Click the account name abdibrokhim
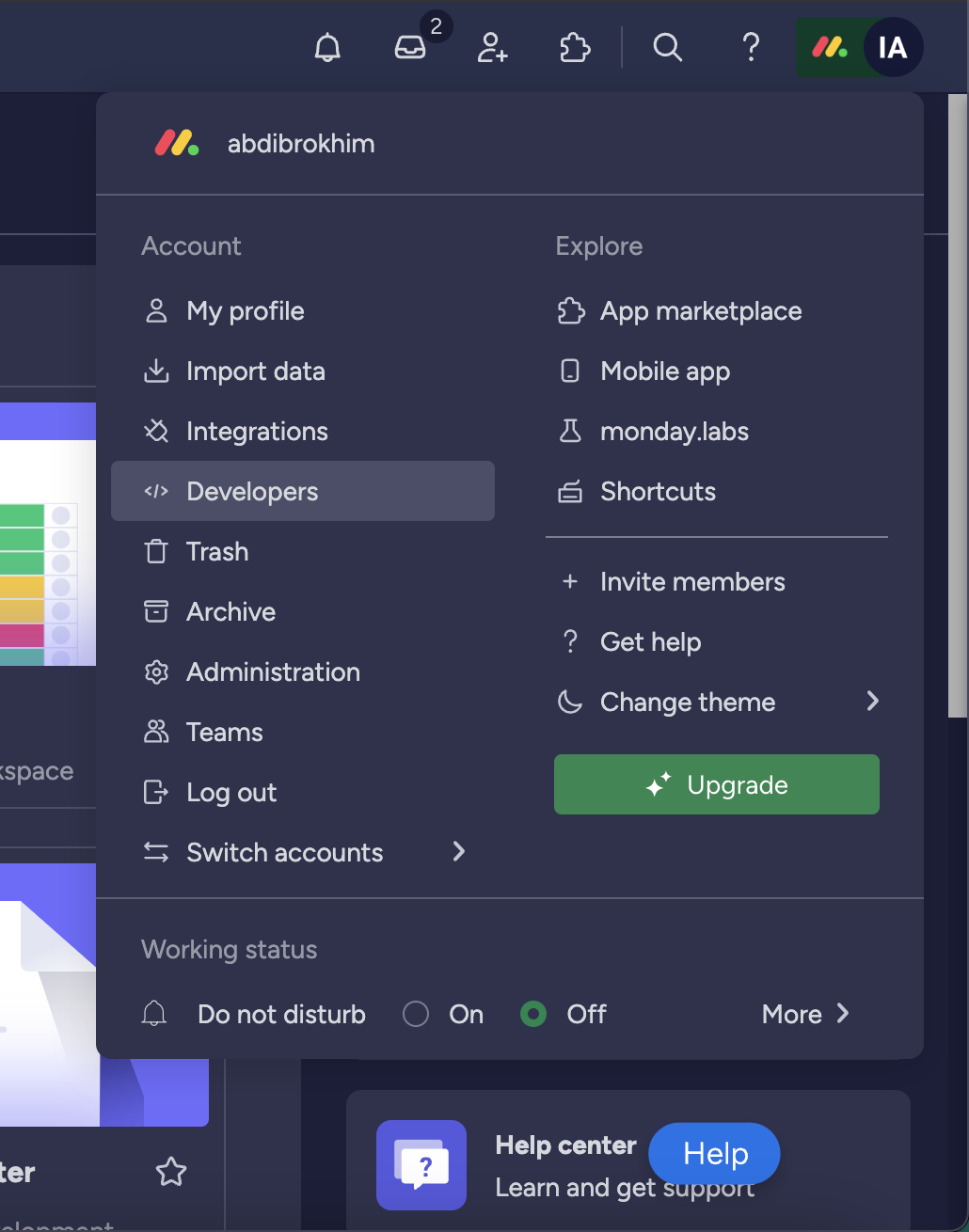 [x=301, y=144]
